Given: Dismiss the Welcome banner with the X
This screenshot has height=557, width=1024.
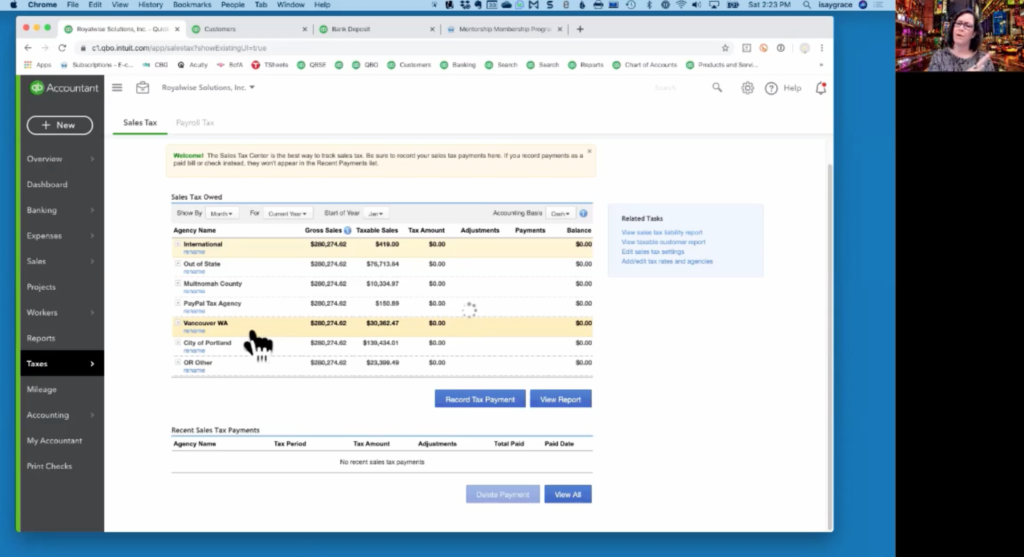Looking at the screenshot, I should 589,152.
